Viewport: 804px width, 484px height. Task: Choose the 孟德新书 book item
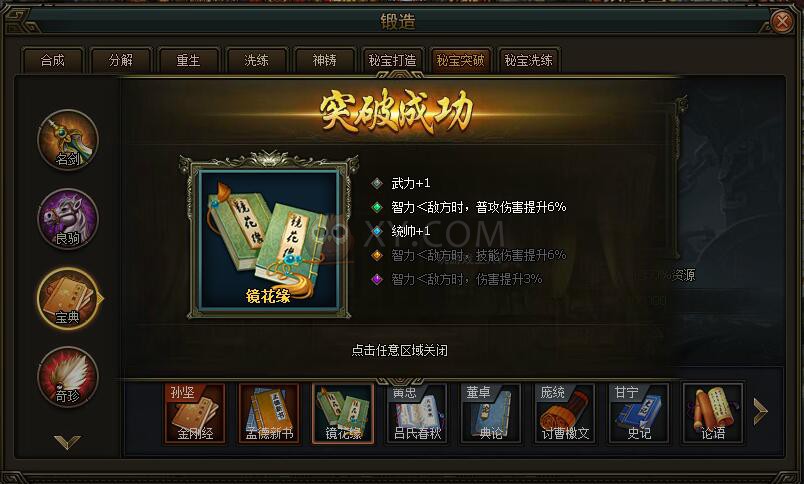pos(269,413)
